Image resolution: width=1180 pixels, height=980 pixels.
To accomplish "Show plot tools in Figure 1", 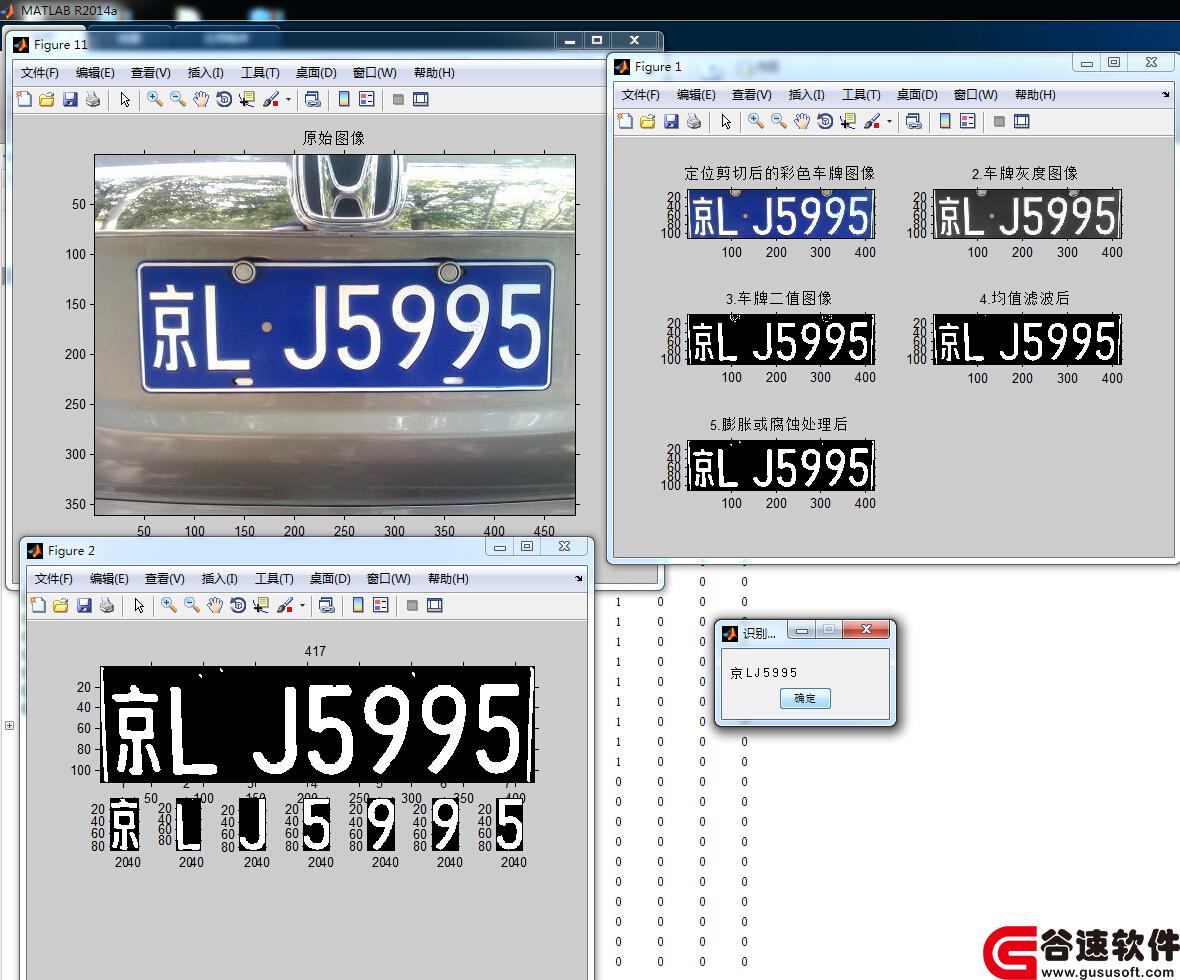I will point(1021,121).
